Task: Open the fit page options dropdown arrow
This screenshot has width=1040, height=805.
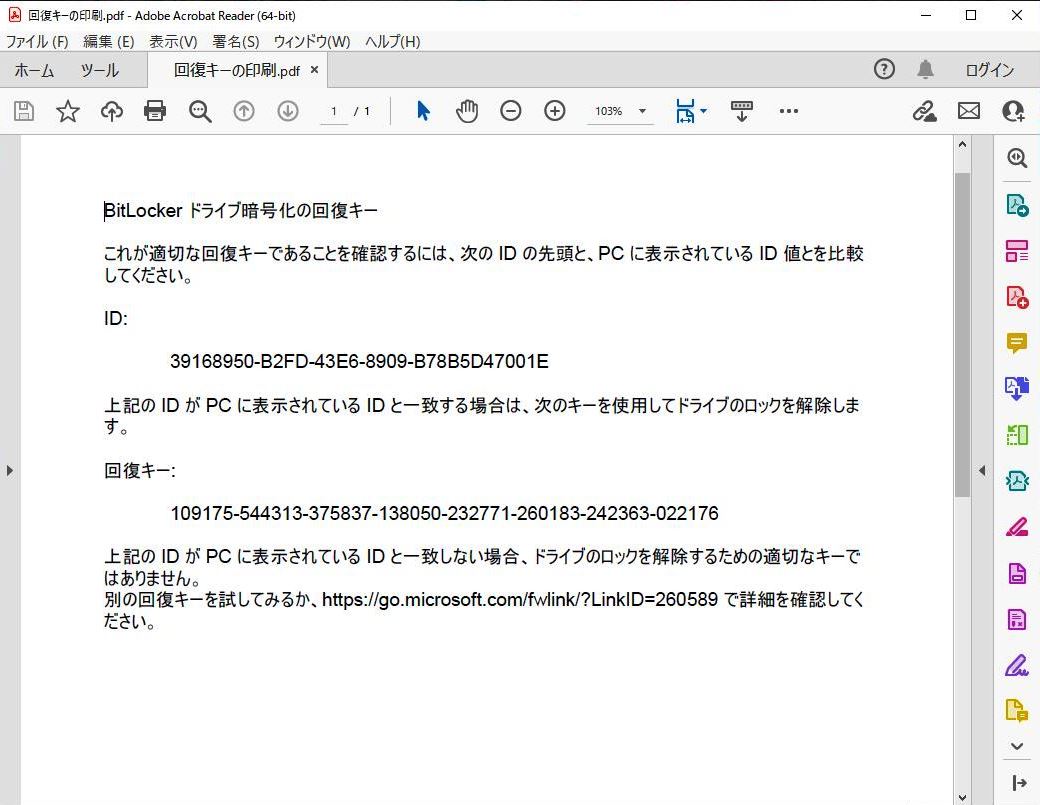Action: (704, 111)
